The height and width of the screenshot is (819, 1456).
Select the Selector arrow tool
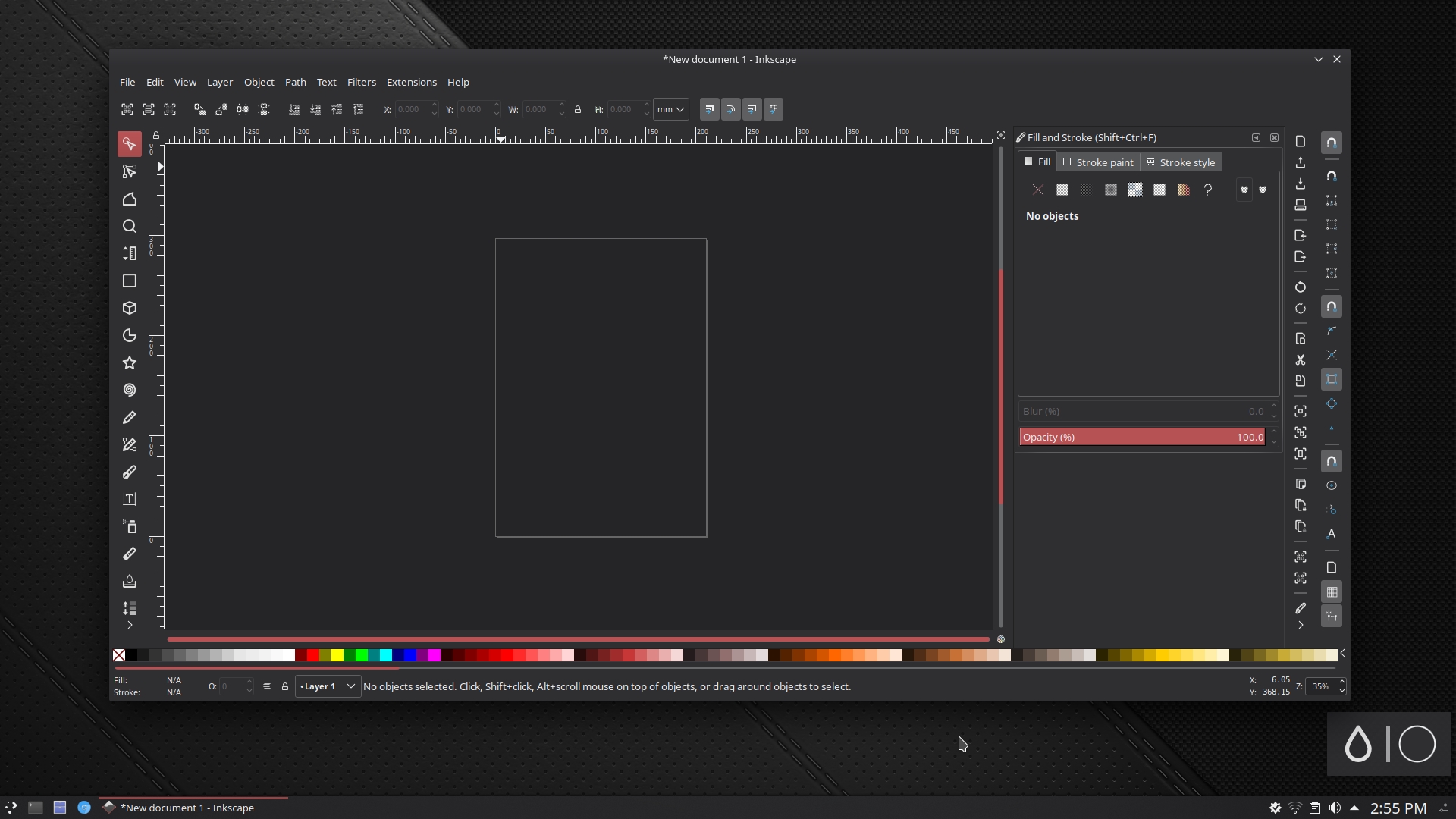[x=130, y=144]
